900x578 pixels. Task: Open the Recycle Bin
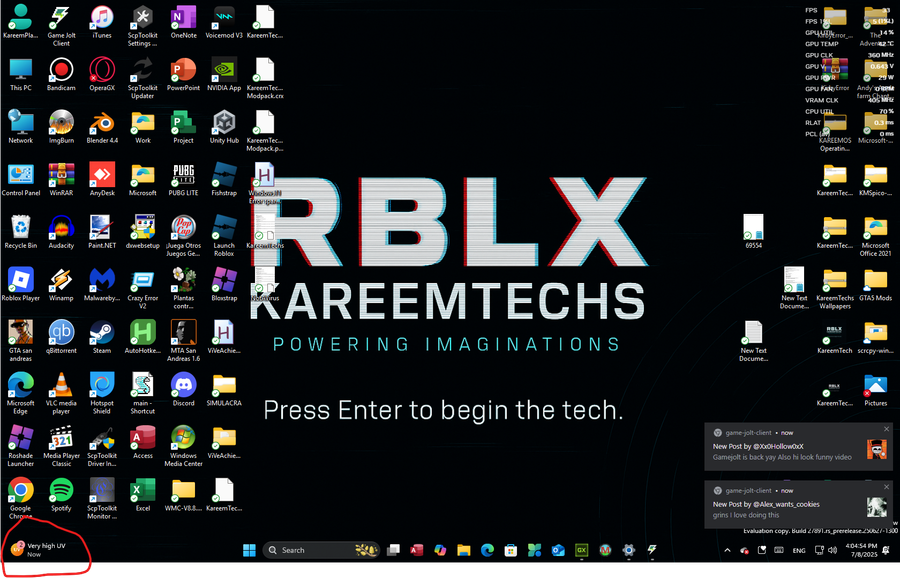click(x=21, y=232)
